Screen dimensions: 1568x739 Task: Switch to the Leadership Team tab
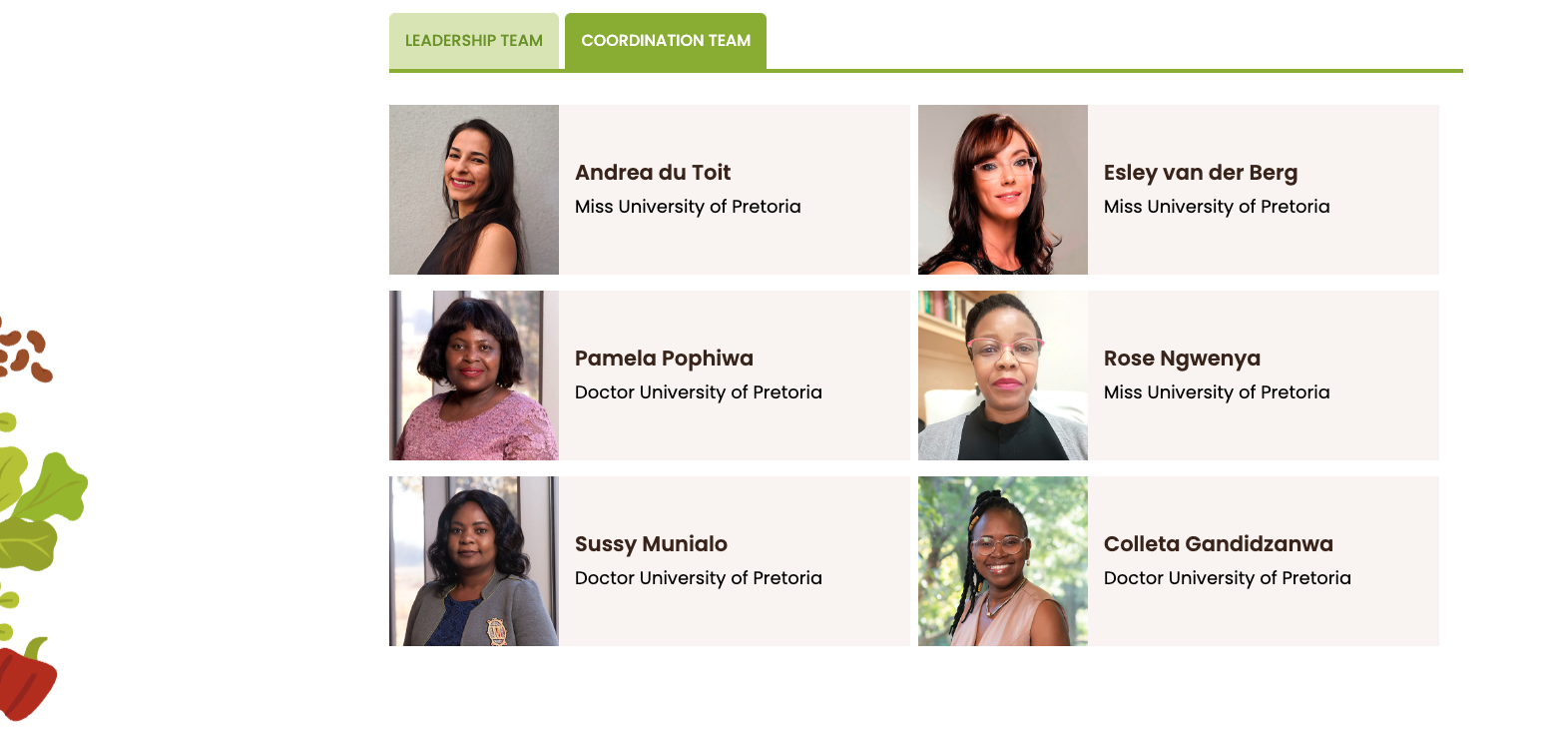[x=473, y=41]
